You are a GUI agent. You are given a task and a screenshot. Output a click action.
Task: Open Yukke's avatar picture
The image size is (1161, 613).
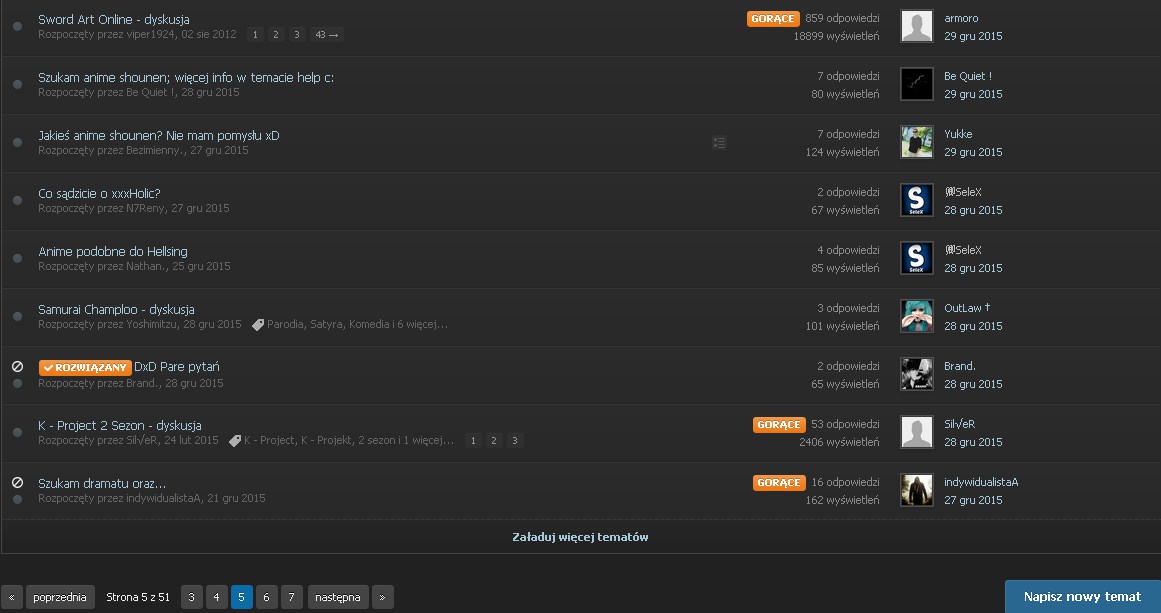(x=916, y=142)
